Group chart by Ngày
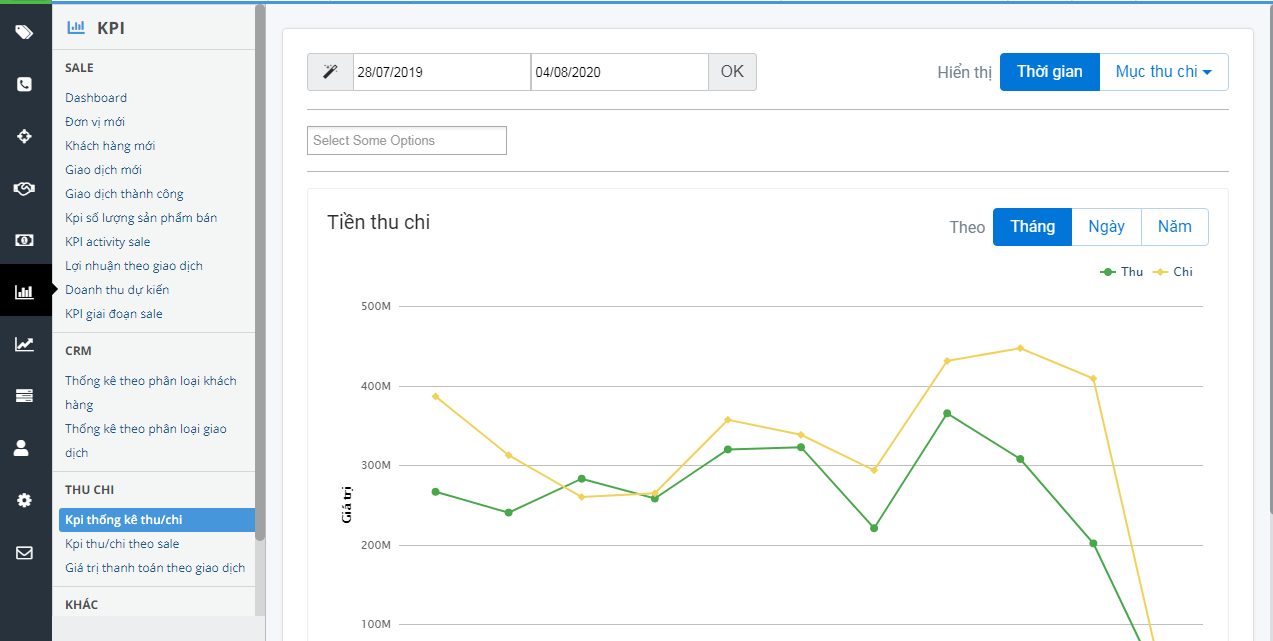This screenshot has width=1273, height=641. pyautogui.click(x=1106, y=227)
